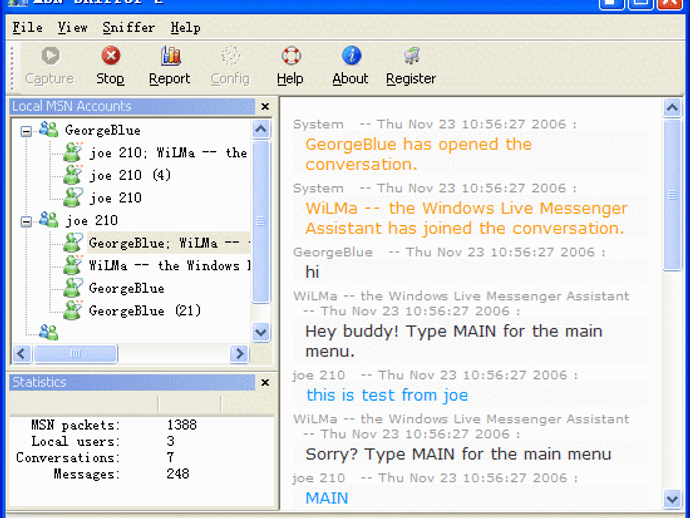Close the Local MSN Accounts panel

click(x=265, y=107)
